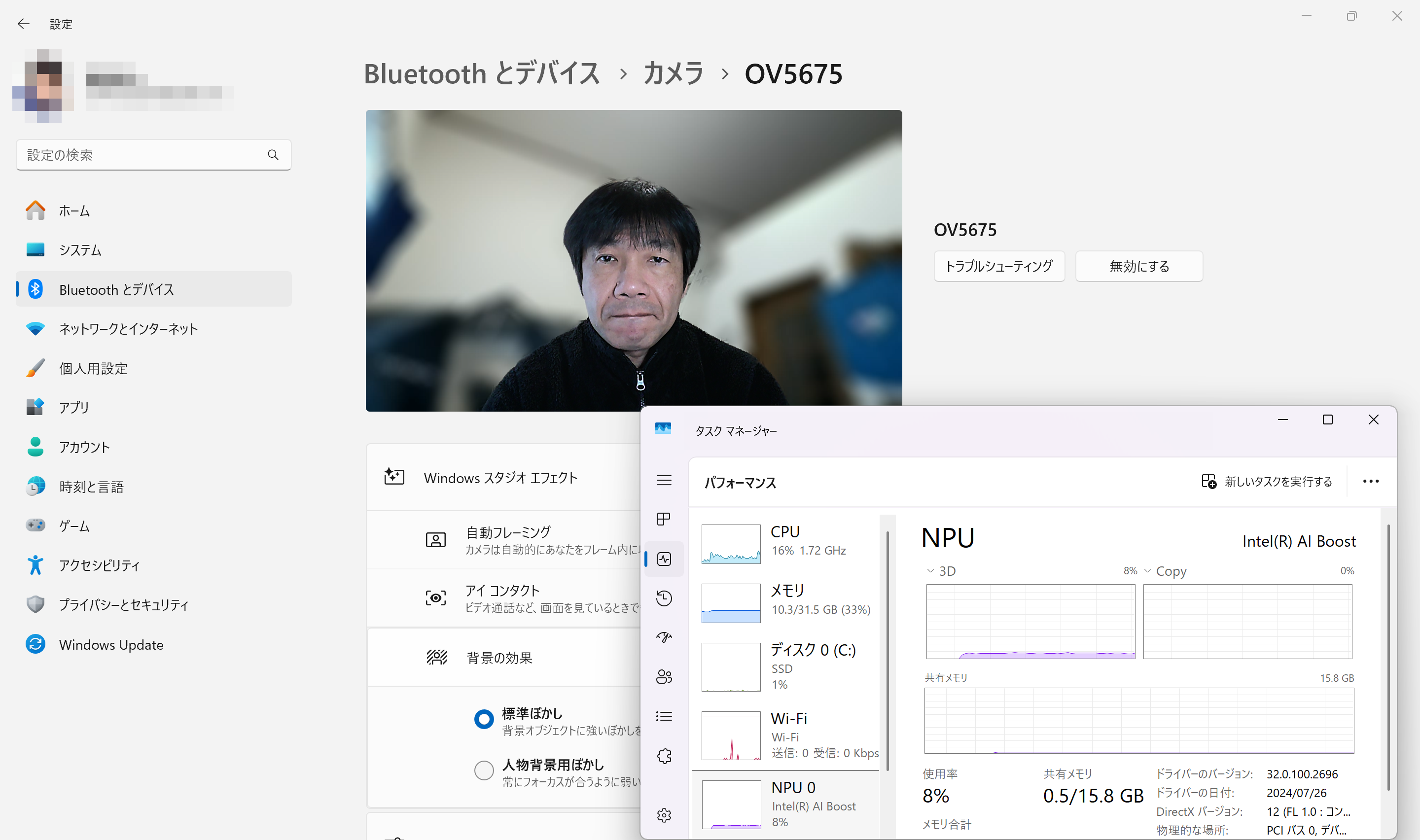Open Startup apps icon in Task Manager
The height and width of the screenshot is (840, 1420).
[664, 637]
